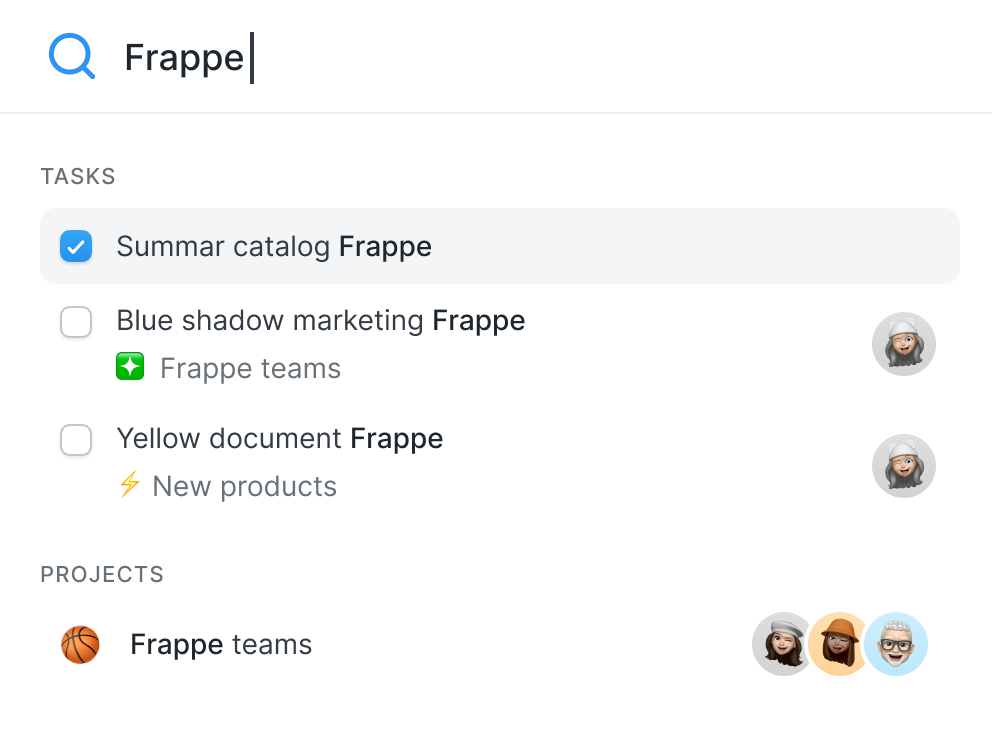Click the orange-hat member avatar in Frappe teams
Screen dimensions: 992x740
coord(838,644)
